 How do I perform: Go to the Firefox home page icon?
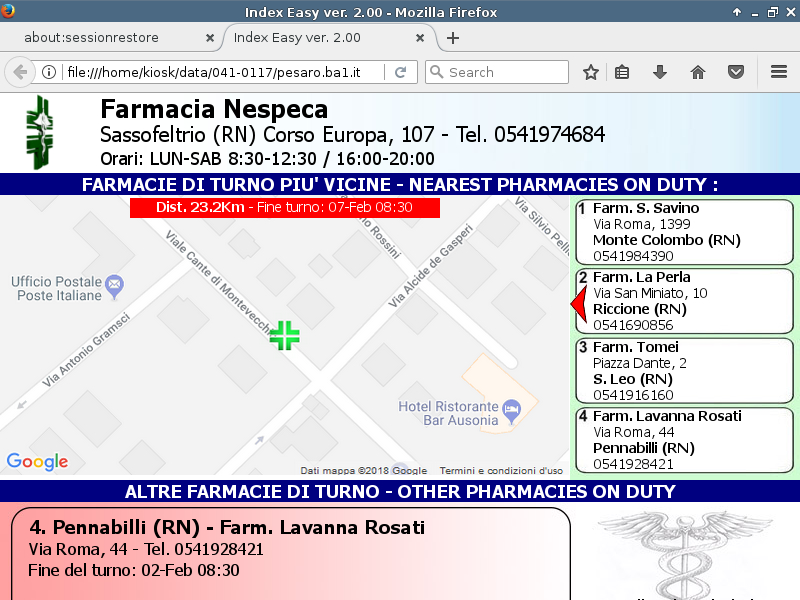point(698,72)
